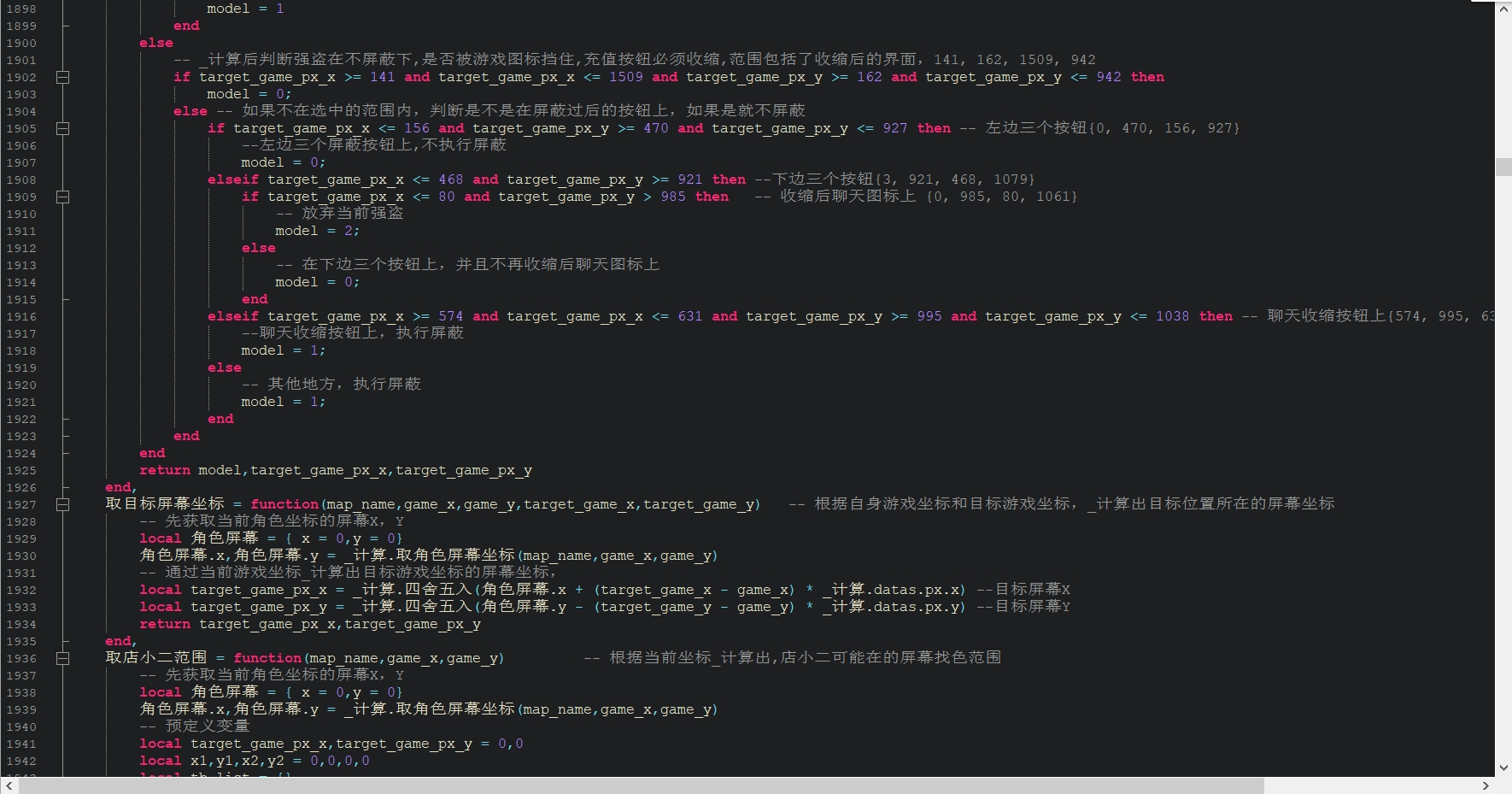This screenshot has height=794, width=1512.
Task: Click line number 1934
Action: point(21,624)
